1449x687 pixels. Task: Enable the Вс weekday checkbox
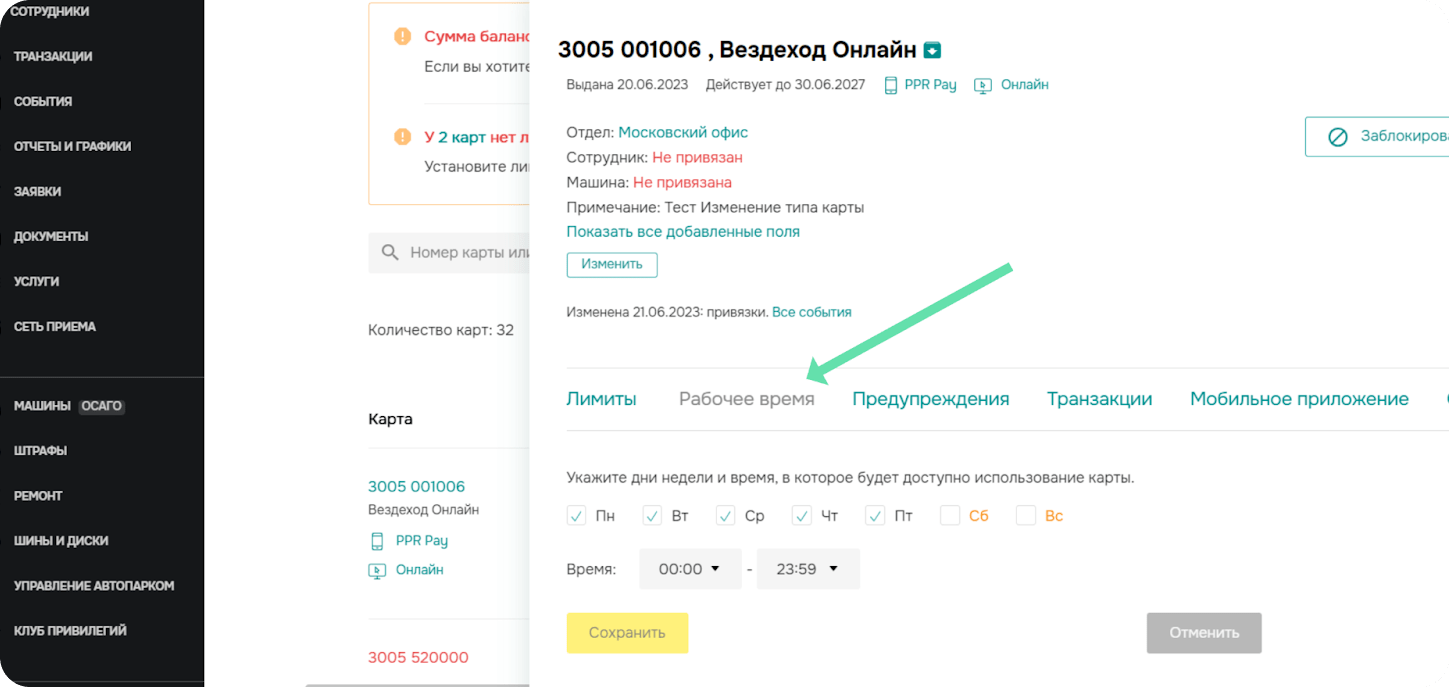(1026, 516)
